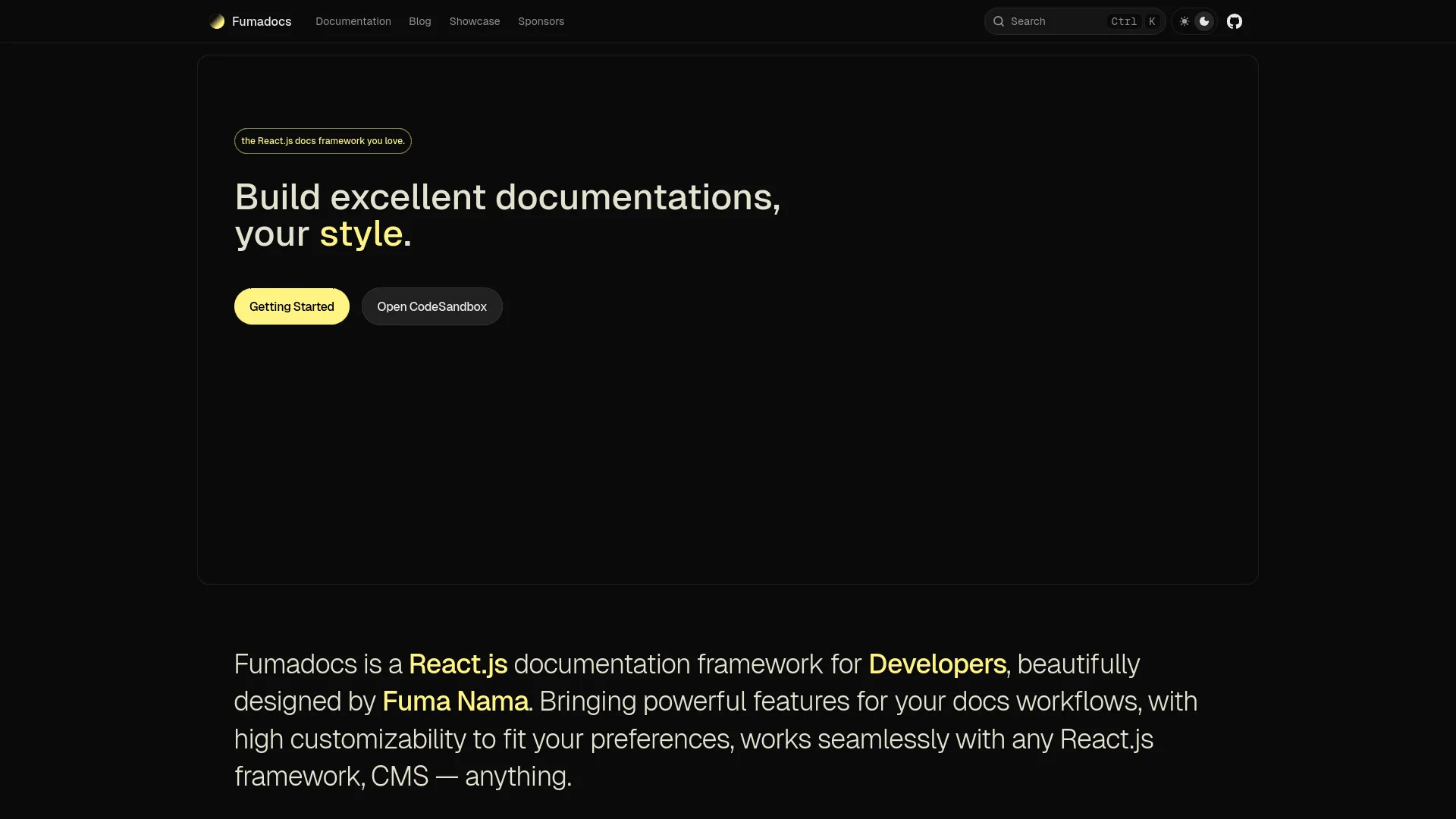The height and width of the screenshot is (819, 1456).
Task: Click the Ctrl keyboard shortcut badge
Action: (1124, 21)
